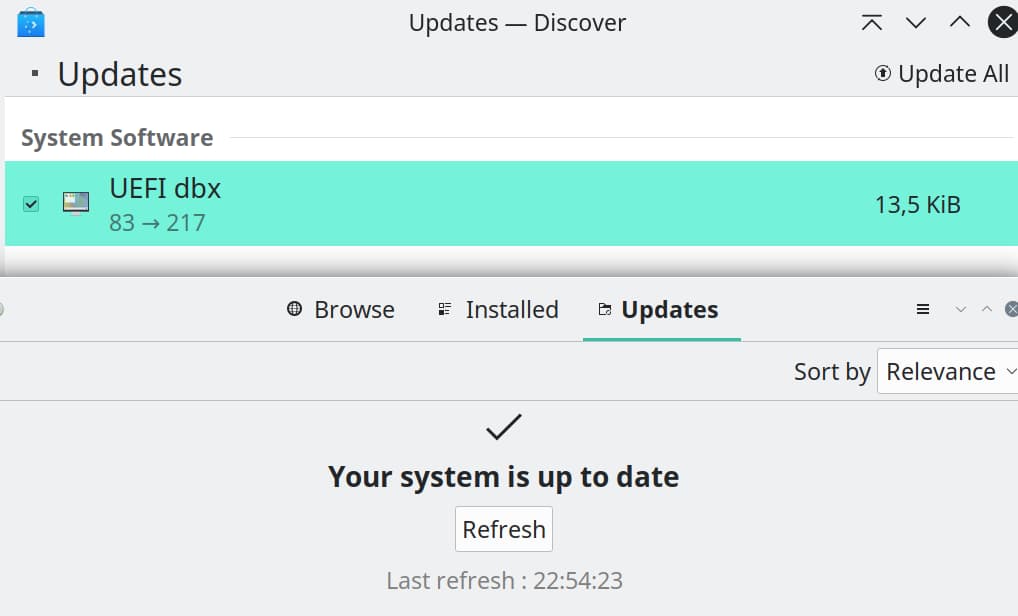Click the small grey close button in lower window
The height and width of the screenshot is (616, 1018).
pos(1012,309)
